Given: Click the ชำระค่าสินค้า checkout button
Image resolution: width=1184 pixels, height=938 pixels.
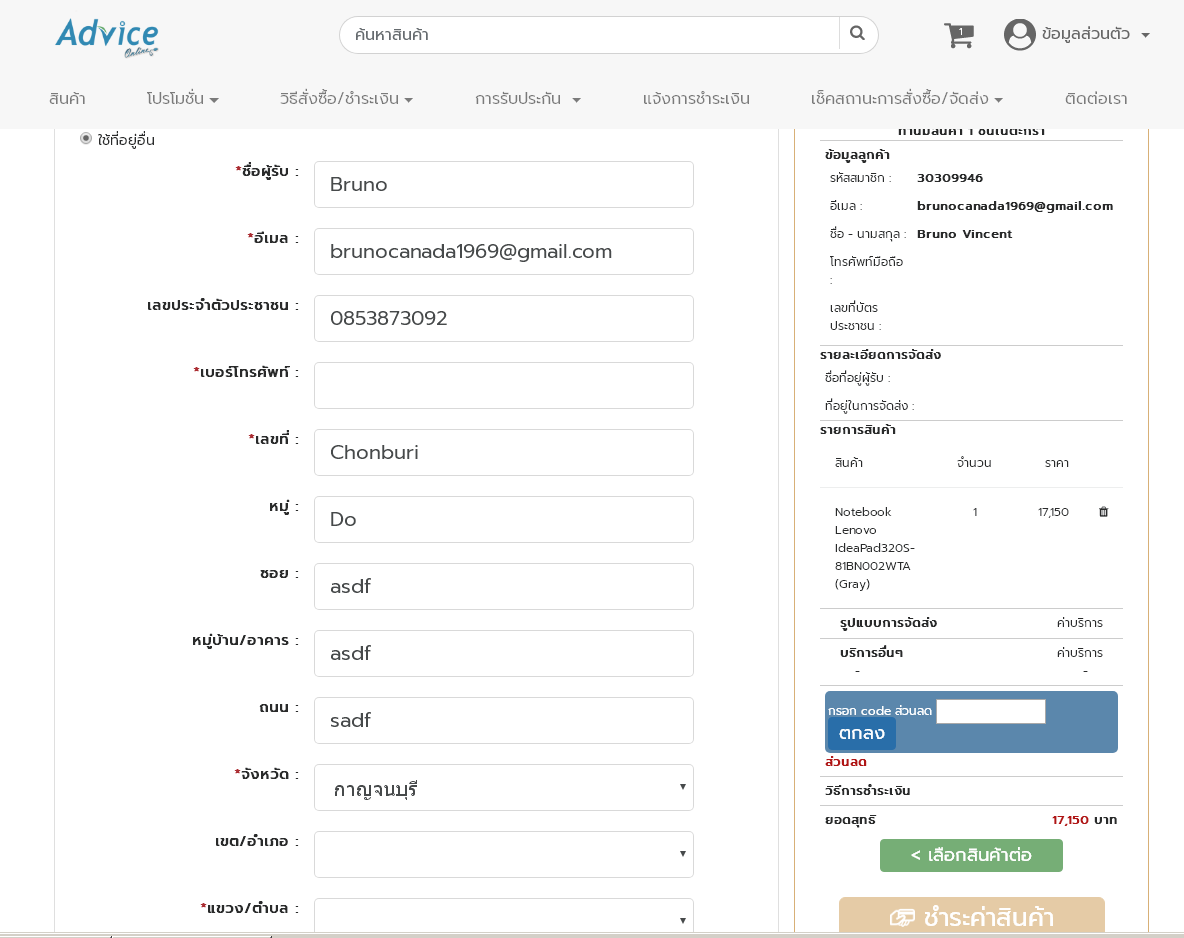Looking at the screenshot, I should tap(972, 916).
